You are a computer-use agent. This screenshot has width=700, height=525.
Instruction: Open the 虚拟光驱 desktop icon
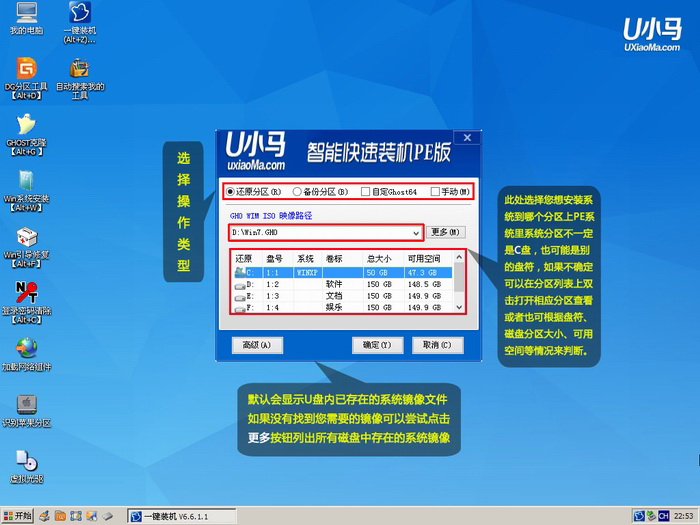(x=26, y=467)
